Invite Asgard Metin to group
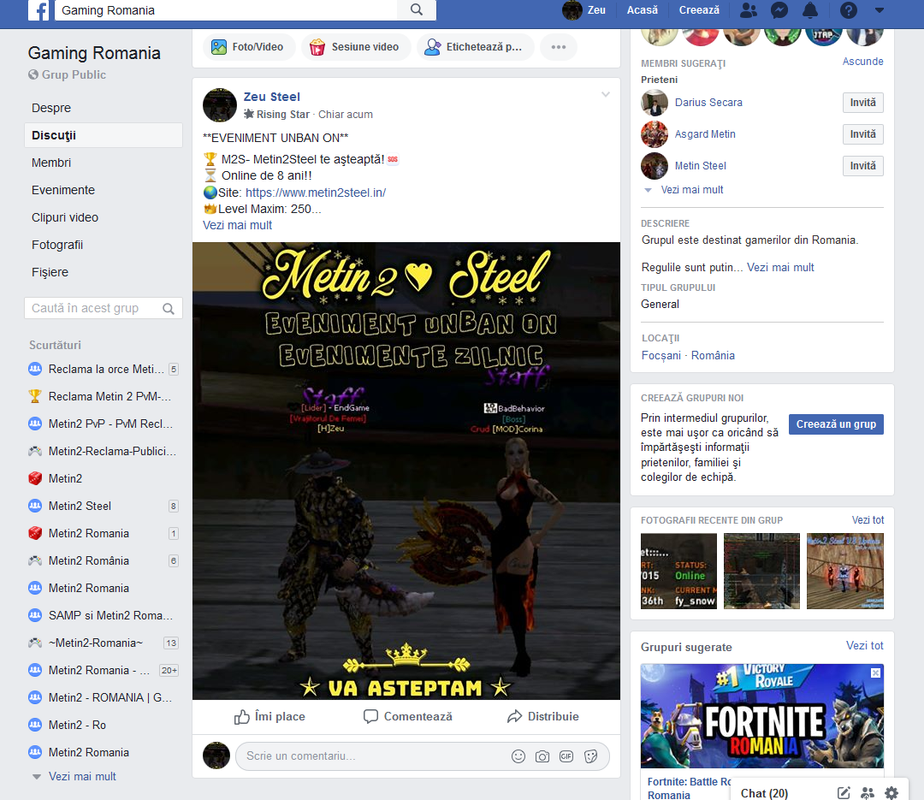 coord(863,134)
